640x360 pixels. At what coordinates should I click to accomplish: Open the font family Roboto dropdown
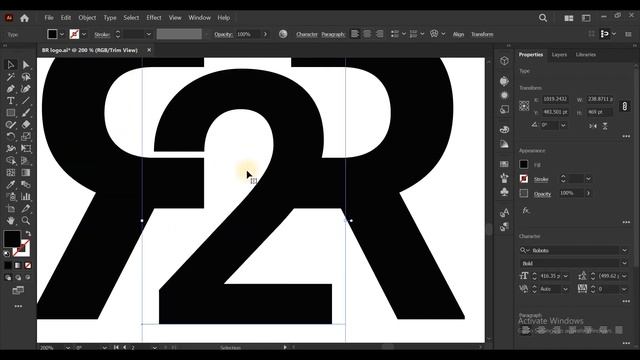coord(624,250)
